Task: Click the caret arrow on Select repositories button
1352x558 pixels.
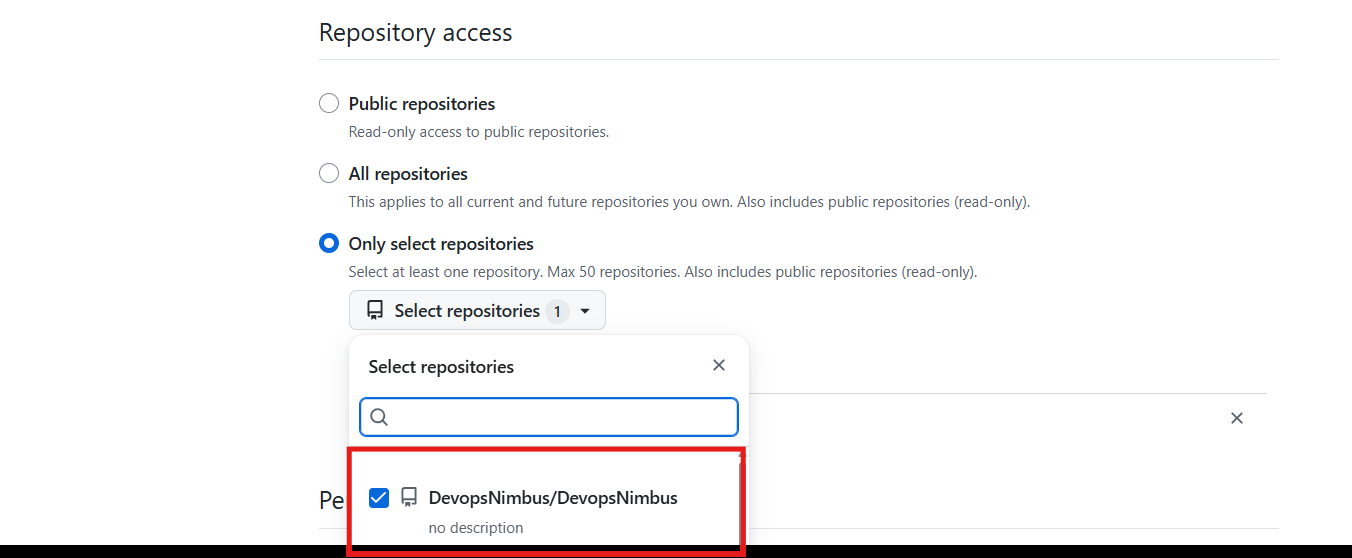Action: (585, 311)
